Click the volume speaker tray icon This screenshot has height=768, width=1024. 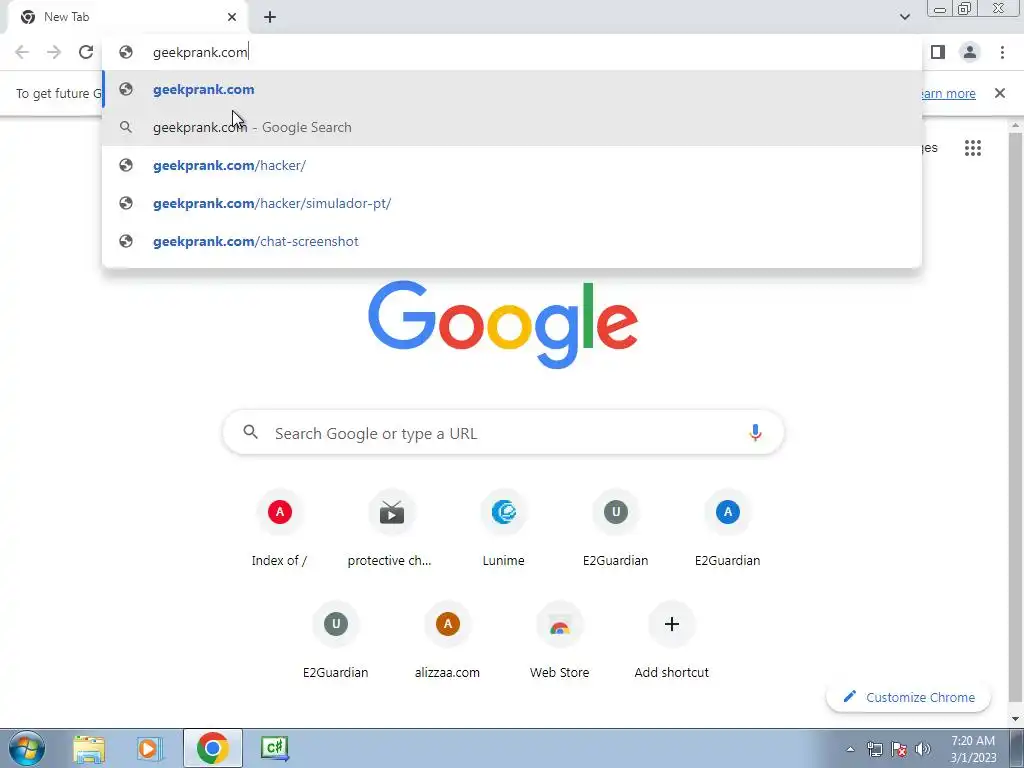coord(923,749)
